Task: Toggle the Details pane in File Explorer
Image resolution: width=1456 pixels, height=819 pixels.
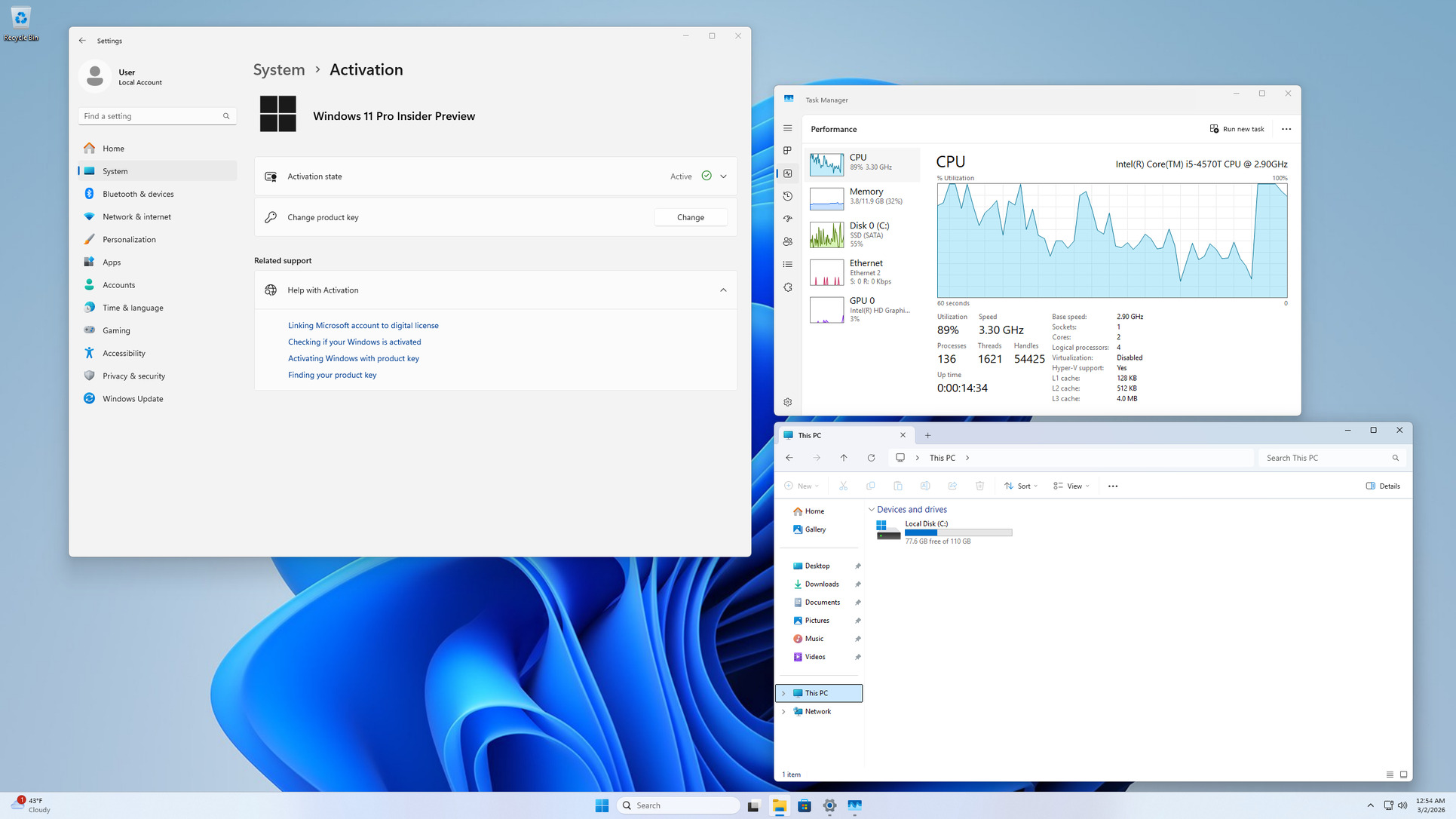Action: 1383,486
